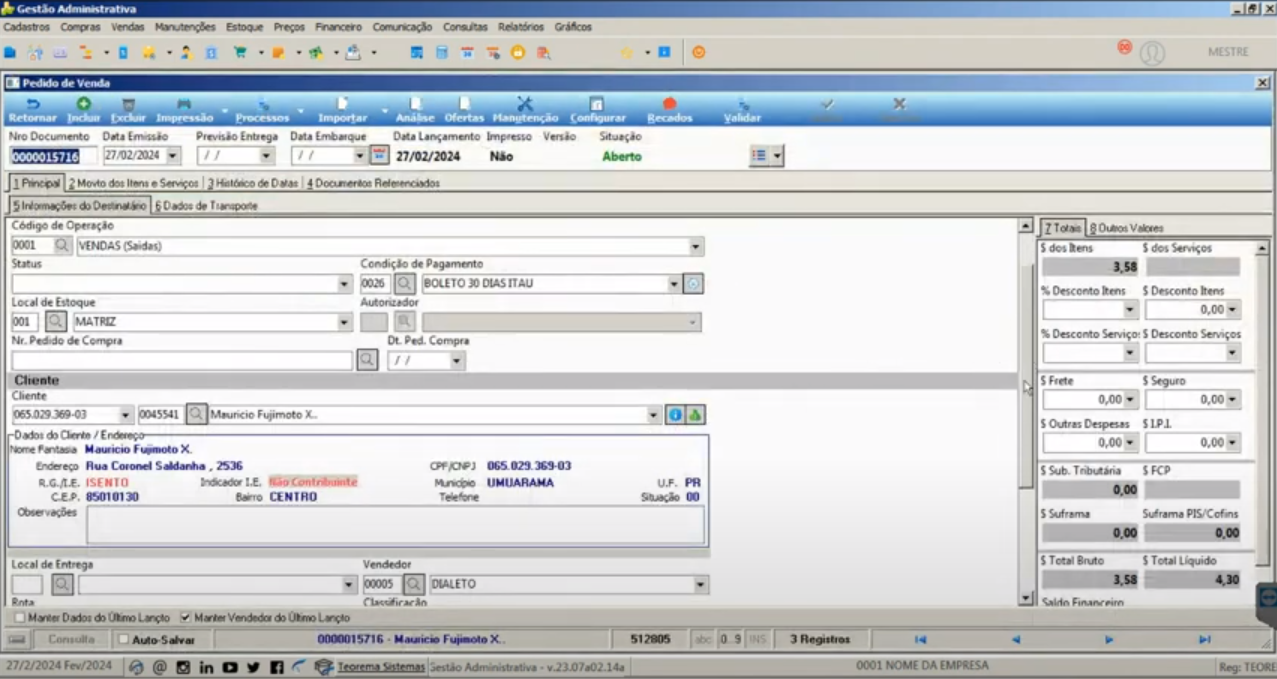Click search magnifier beside Local de Entrega
Image resolution: width=1277 pixels, height=679 pixels.
62,584
